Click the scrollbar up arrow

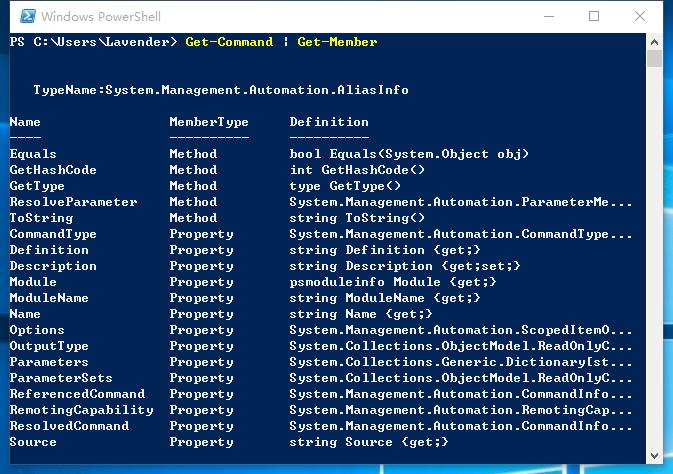coord(655,42)
